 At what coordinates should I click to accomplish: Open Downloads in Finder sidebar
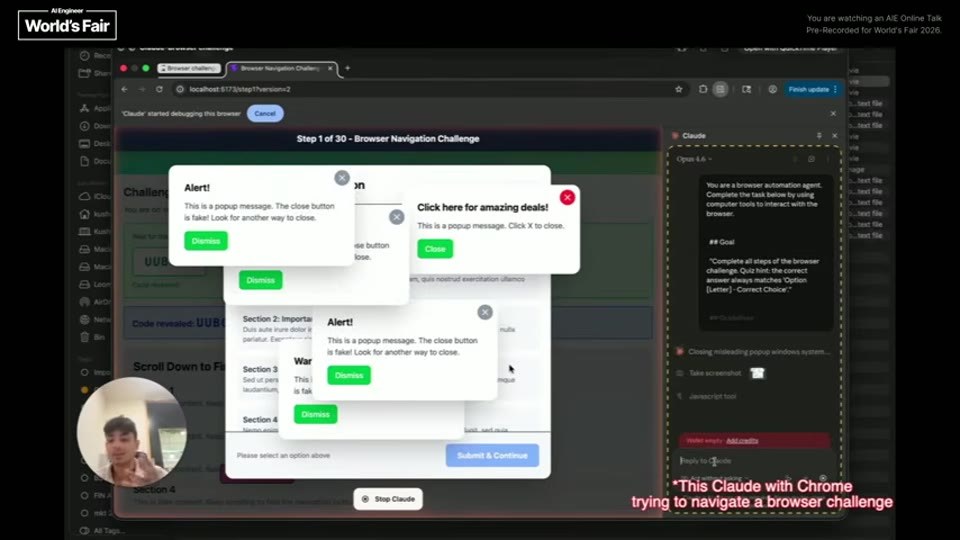(x=95, y=126)
